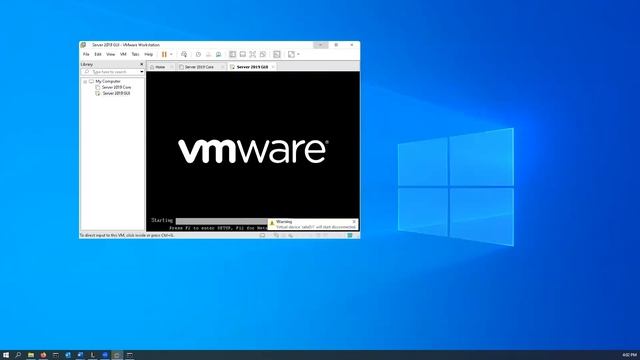Click the taskbar clock

click(x=629, y=355)
